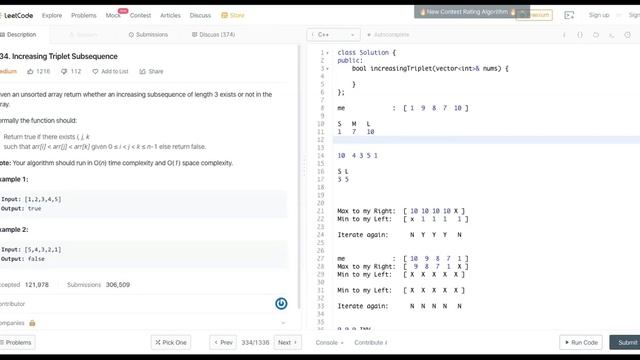Click the LeetCode logo
640x360 pixels.
[x=17, y=15]
